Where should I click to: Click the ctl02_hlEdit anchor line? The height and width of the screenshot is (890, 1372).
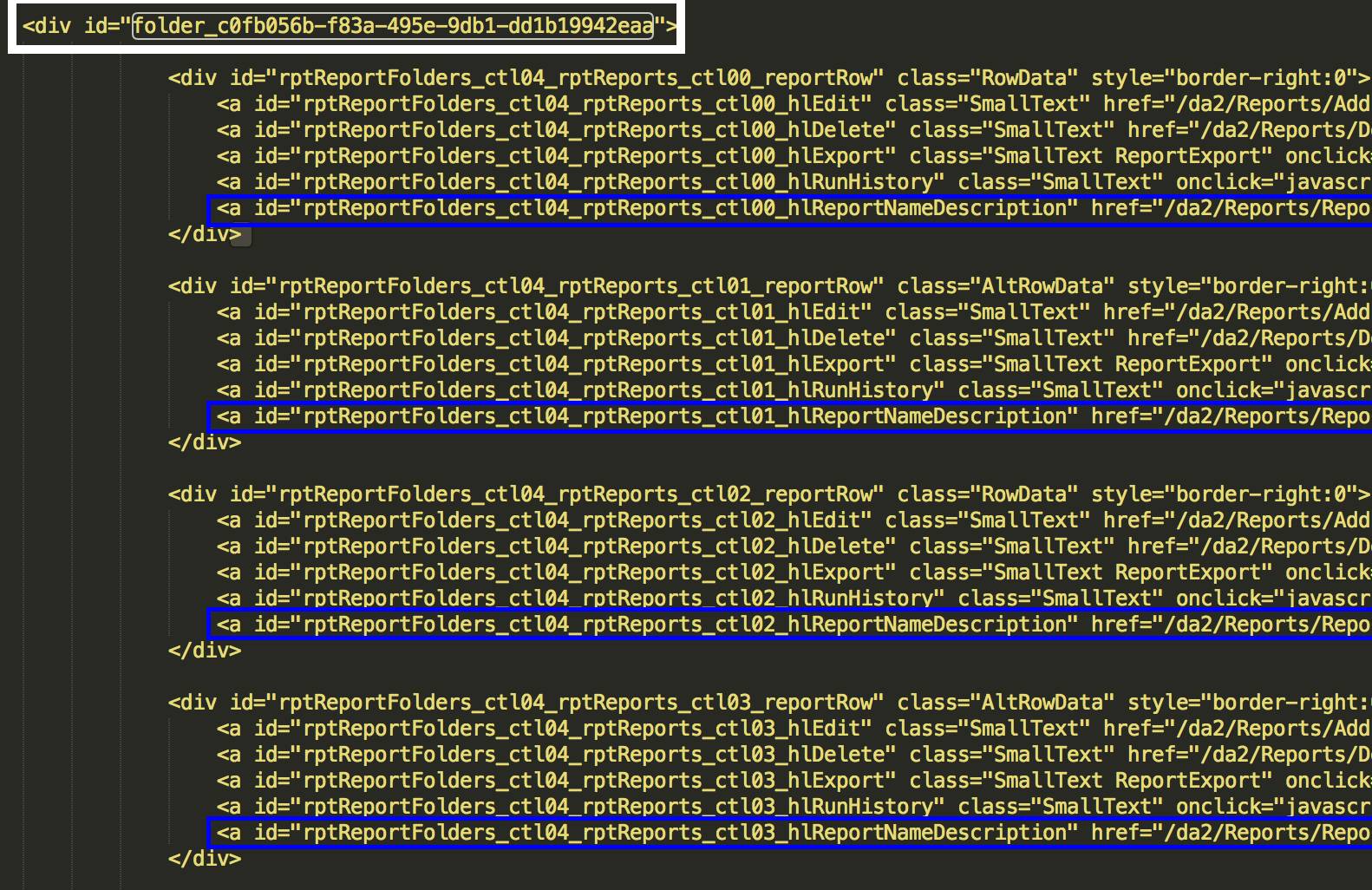794,520
